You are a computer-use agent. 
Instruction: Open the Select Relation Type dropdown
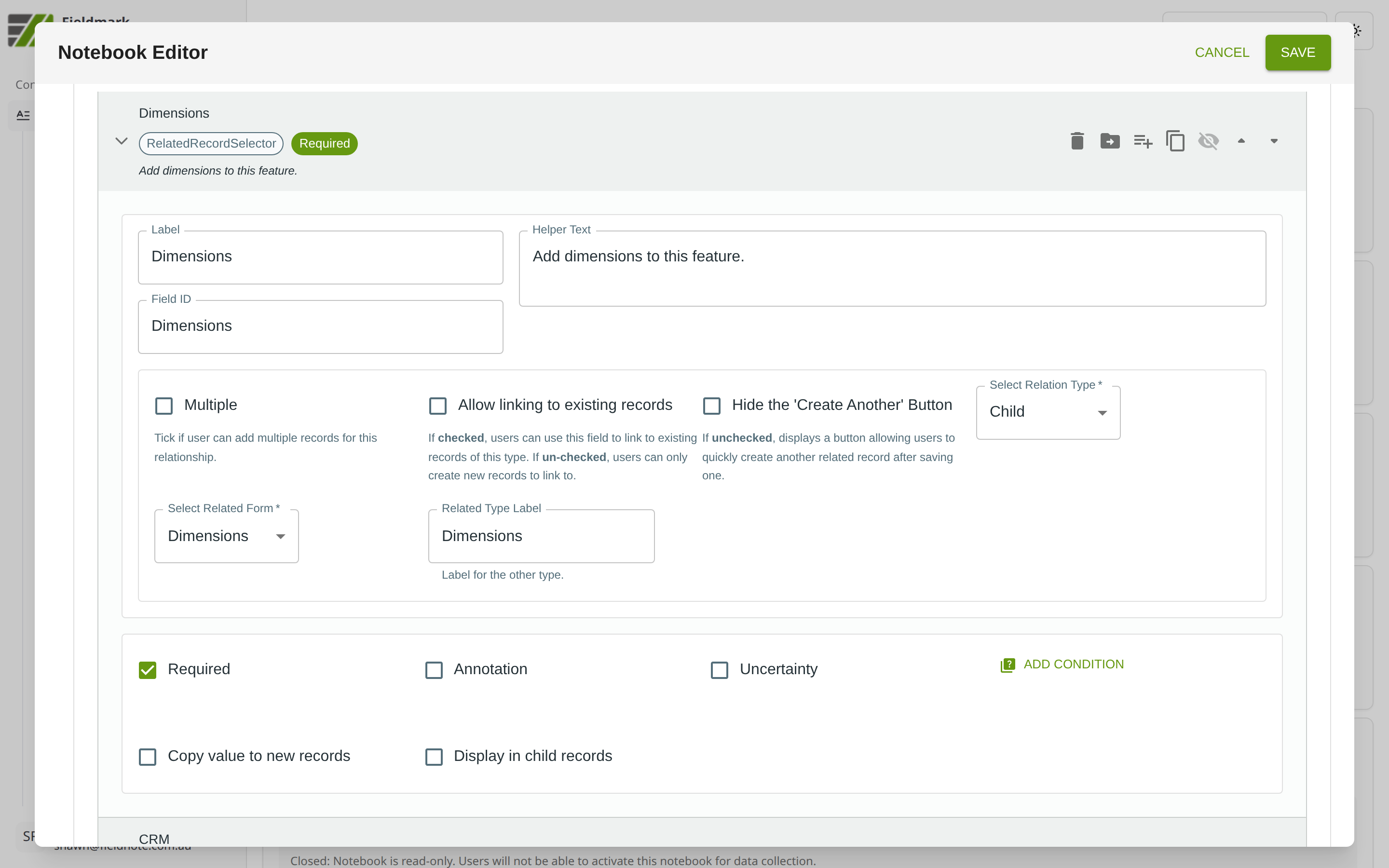coord(1048,412)
